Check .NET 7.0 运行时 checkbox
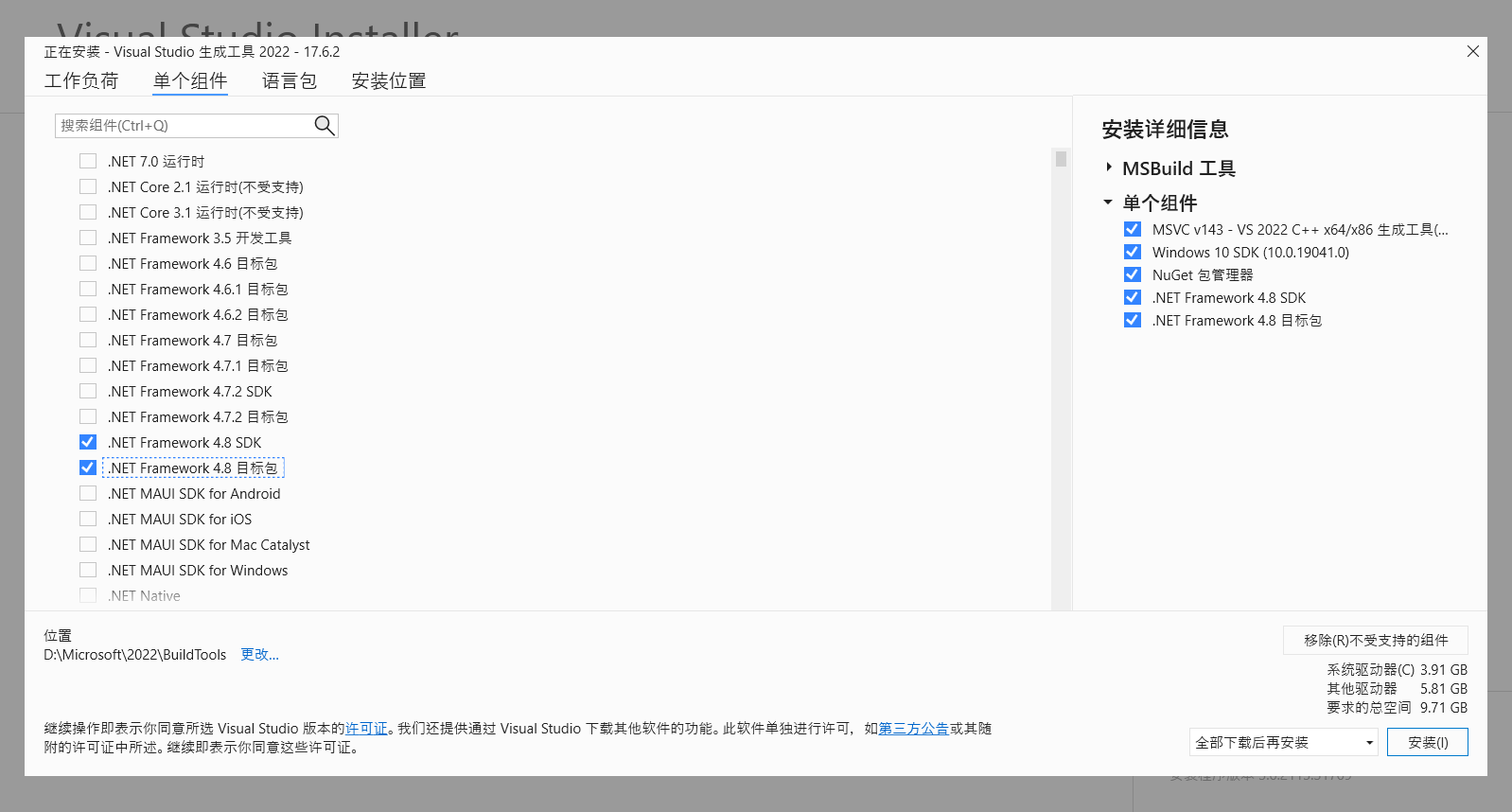Screen dimensions: 1512x812 click(88, 161)
